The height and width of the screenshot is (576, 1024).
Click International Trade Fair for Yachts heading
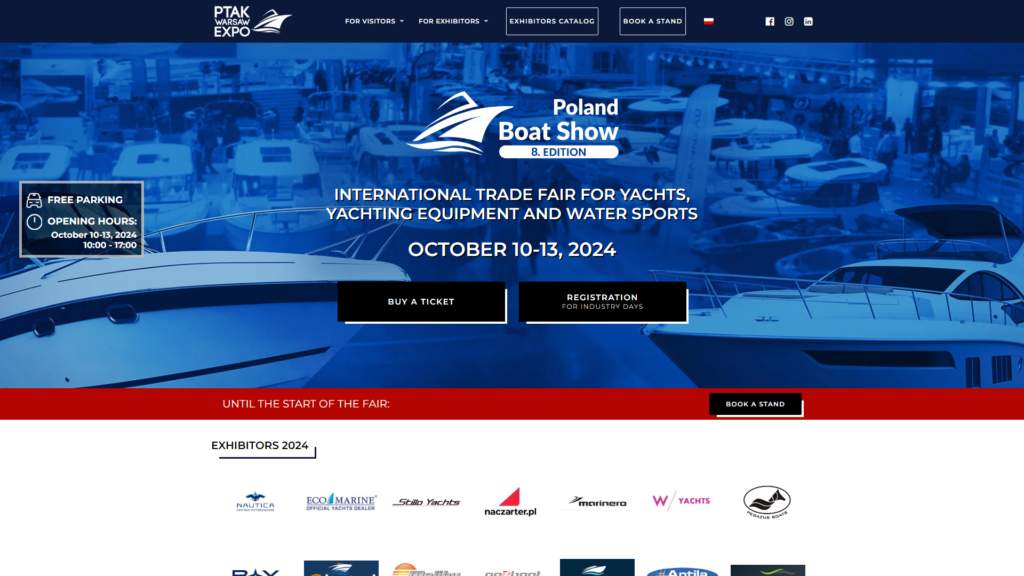tap(512, 204)
